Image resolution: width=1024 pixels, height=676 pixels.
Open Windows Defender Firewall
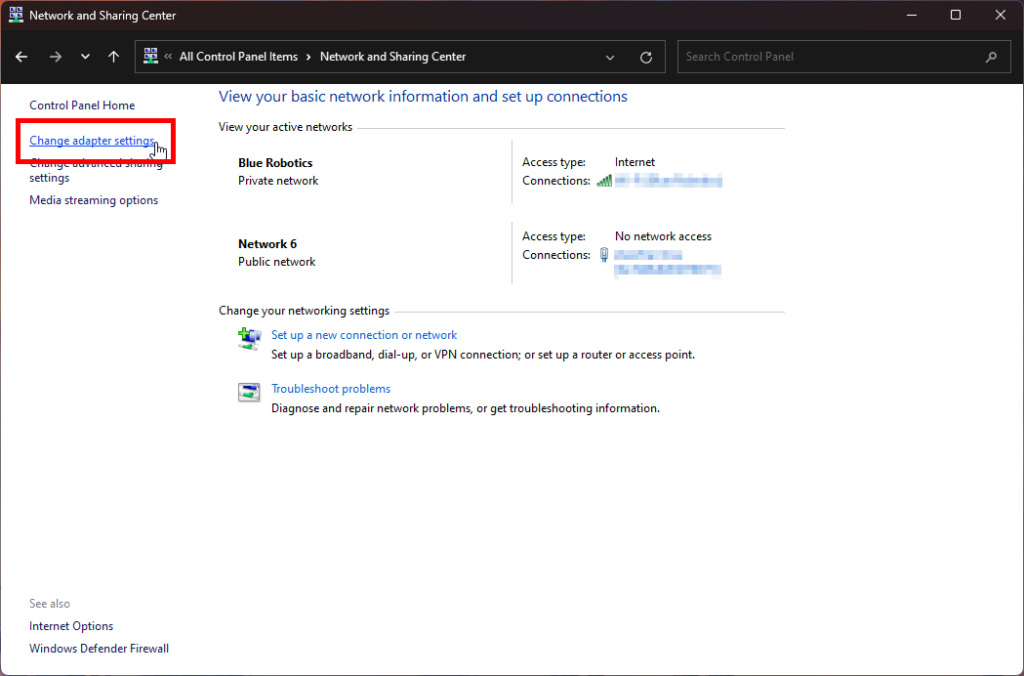98,648
